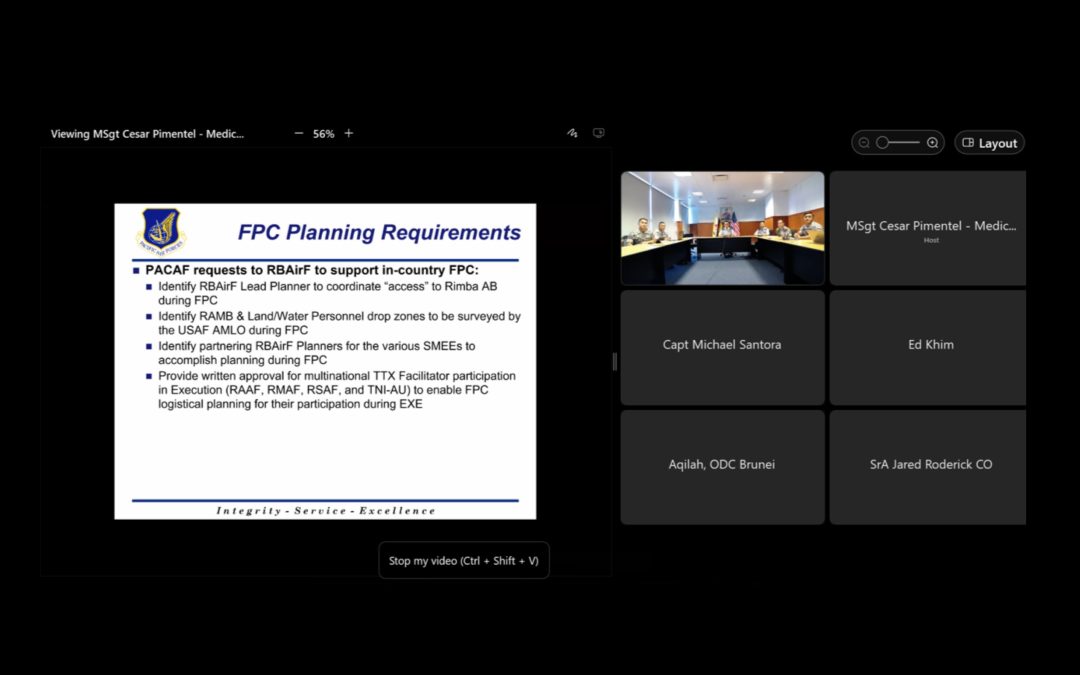Viewport: 1080px width, 675px height.
Task: Click the FPC Planning Requirements slide
Action: point(325,361)
